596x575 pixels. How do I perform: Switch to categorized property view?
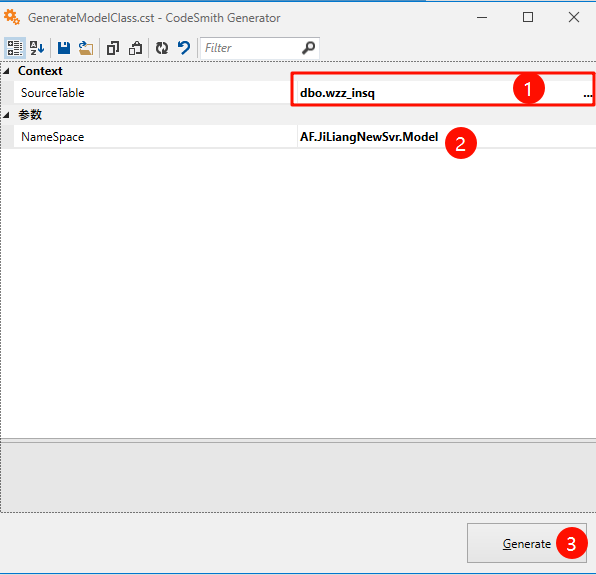[15, 48]
